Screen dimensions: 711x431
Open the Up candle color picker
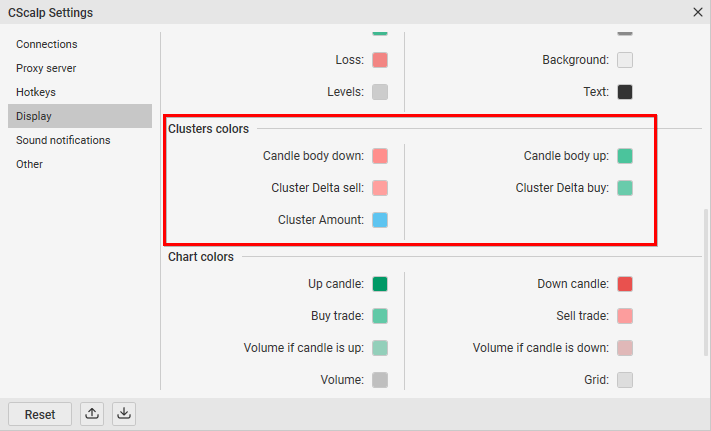(x=380, y=284)
